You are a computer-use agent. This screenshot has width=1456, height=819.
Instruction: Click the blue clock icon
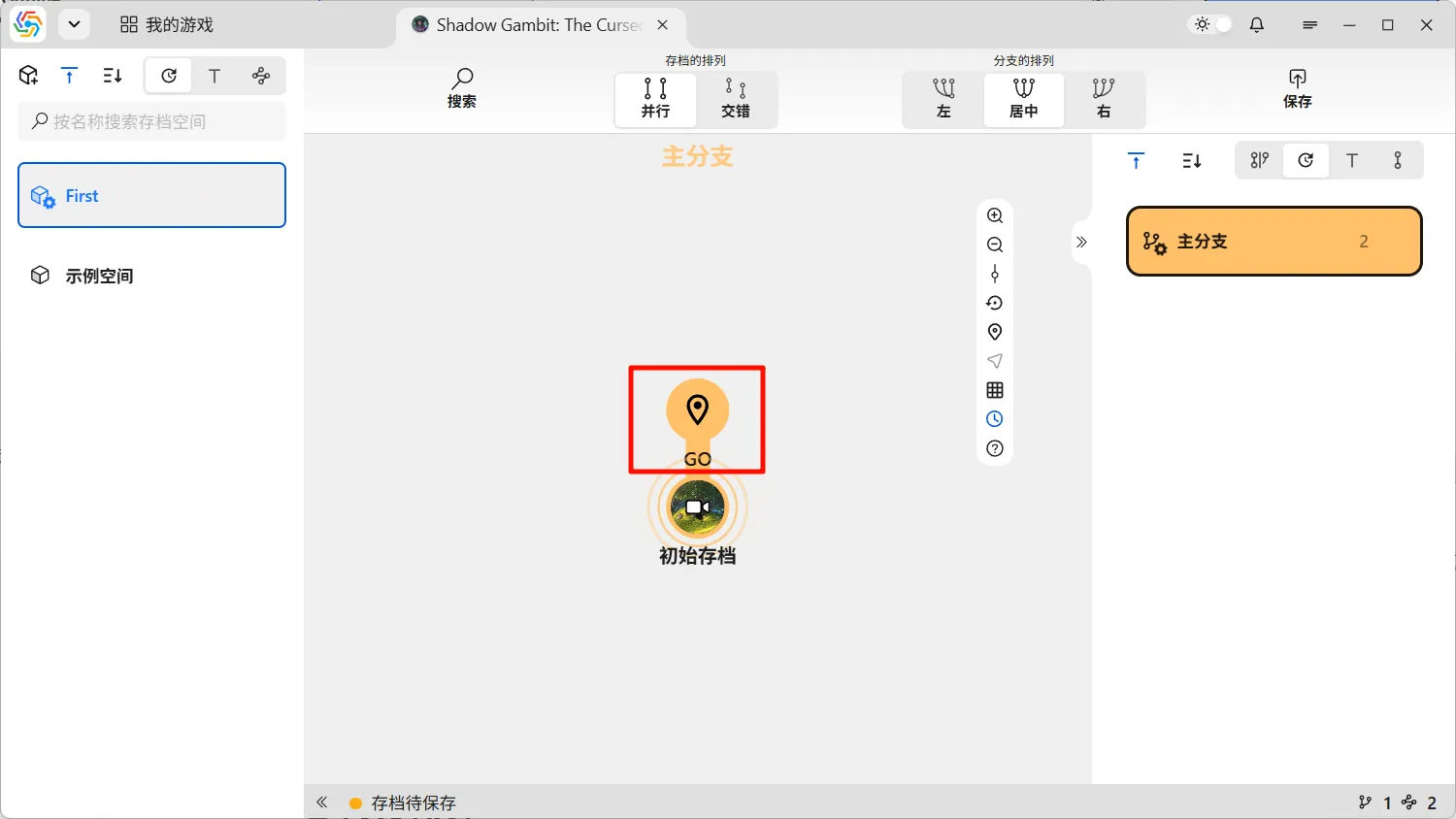coord(994,419)
